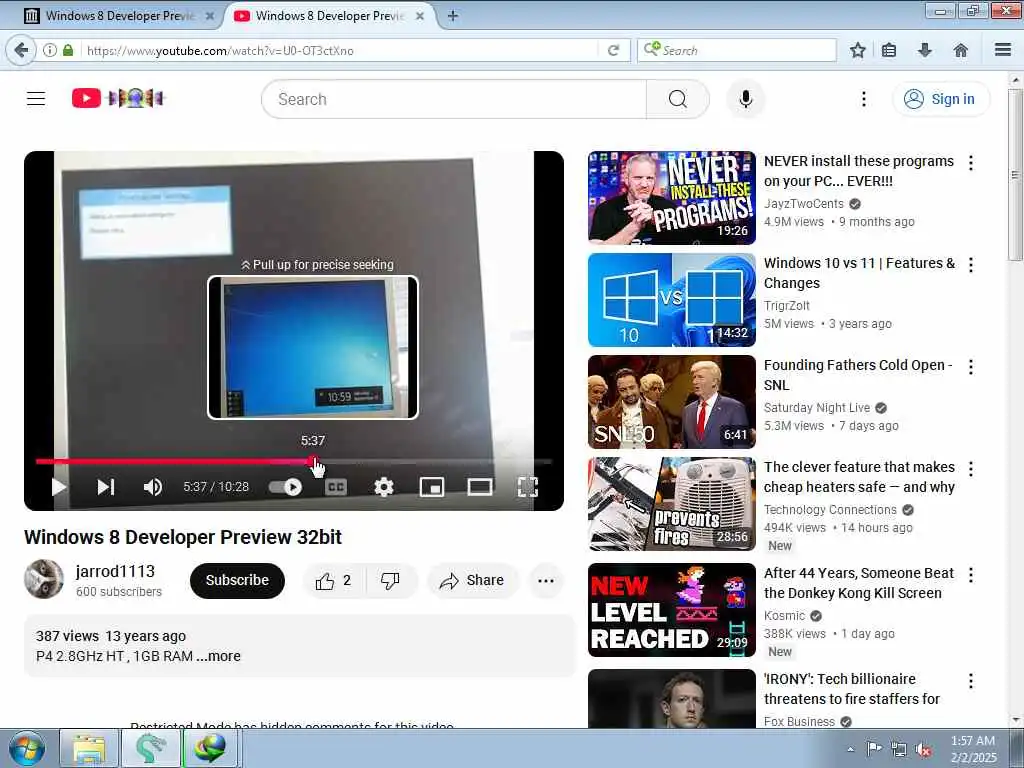Viewport: 1024px width, 768px height.
Task: Open options menu for Founding Fathers video
Action: (970, 367)
